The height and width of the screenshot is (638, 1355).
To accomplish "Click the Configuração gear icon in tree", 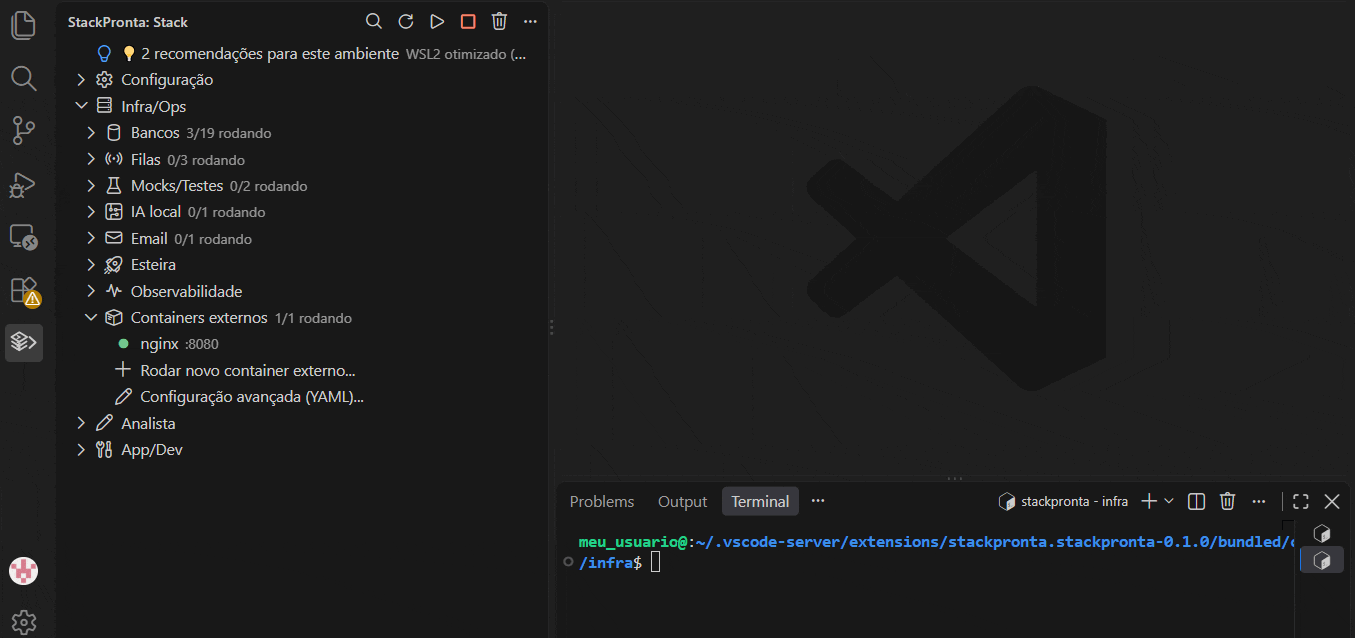I will tap(104, 80).
